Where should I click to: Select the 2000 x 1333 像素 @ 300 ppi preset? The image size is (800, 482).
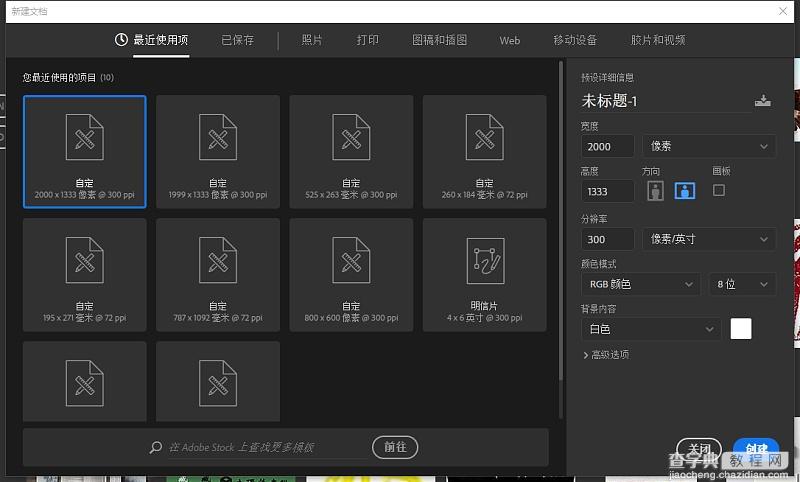click(85, 151)
